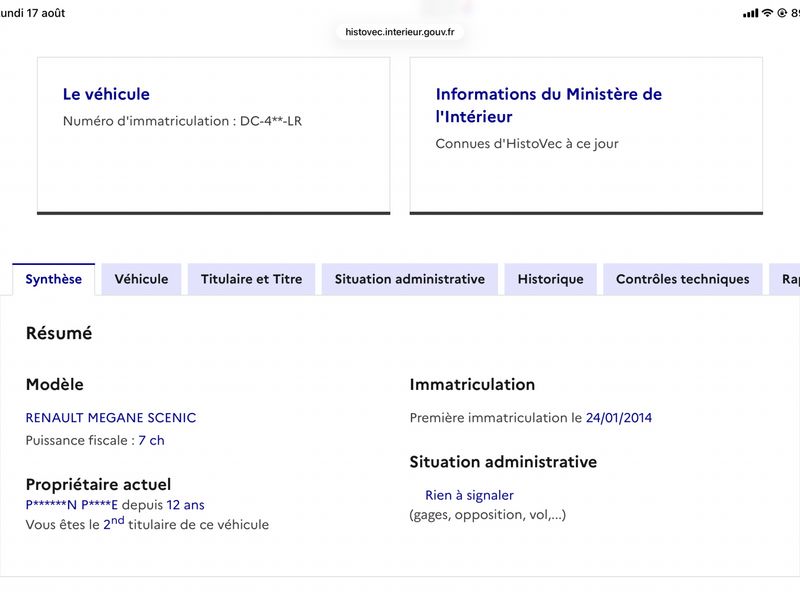The height and width of the screenshot is (600, 800).
Task: Tap the date in the status bar
Action: (33, 13)
